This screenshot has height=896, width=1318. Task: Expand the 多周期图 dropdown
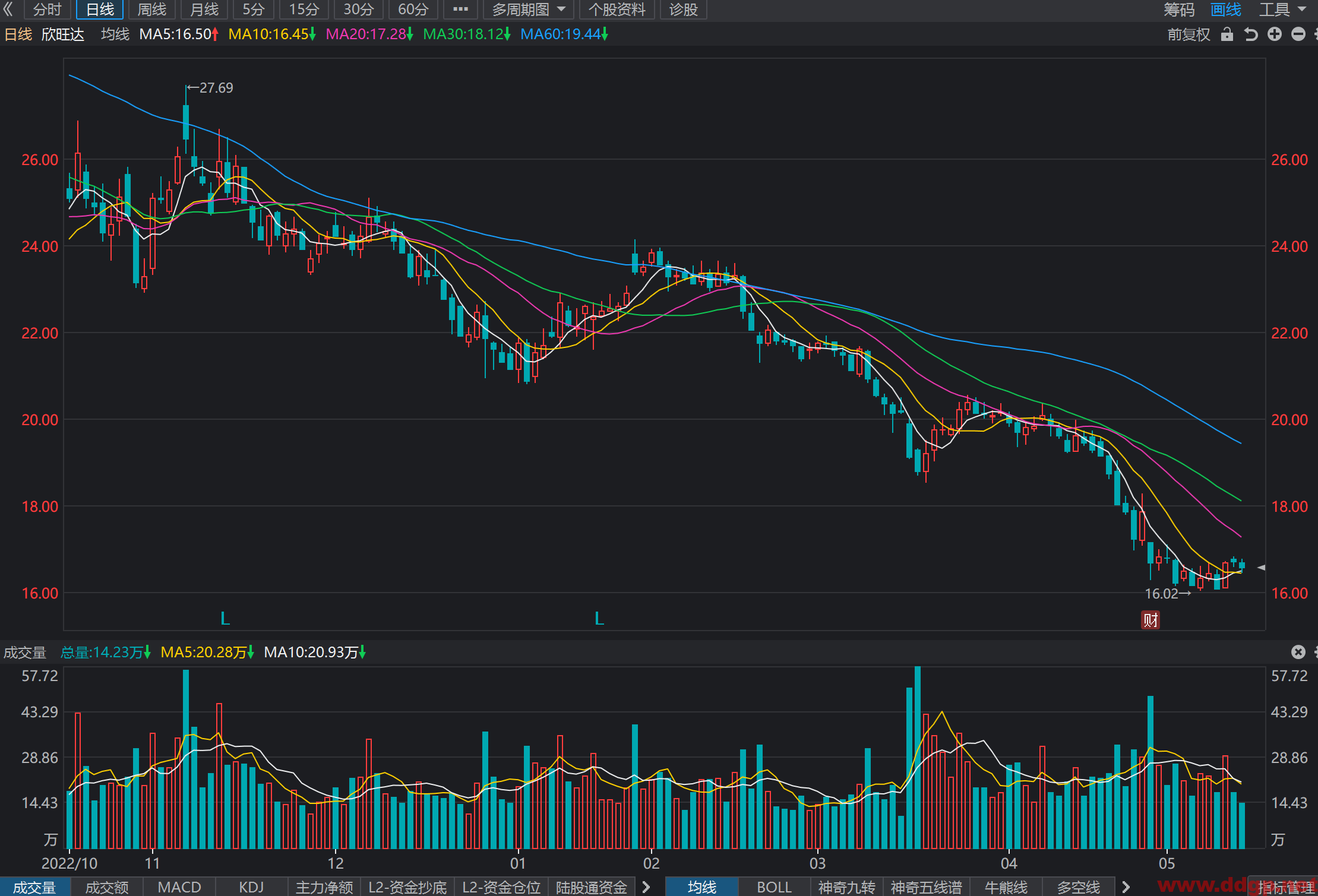[x=528, y=10]
